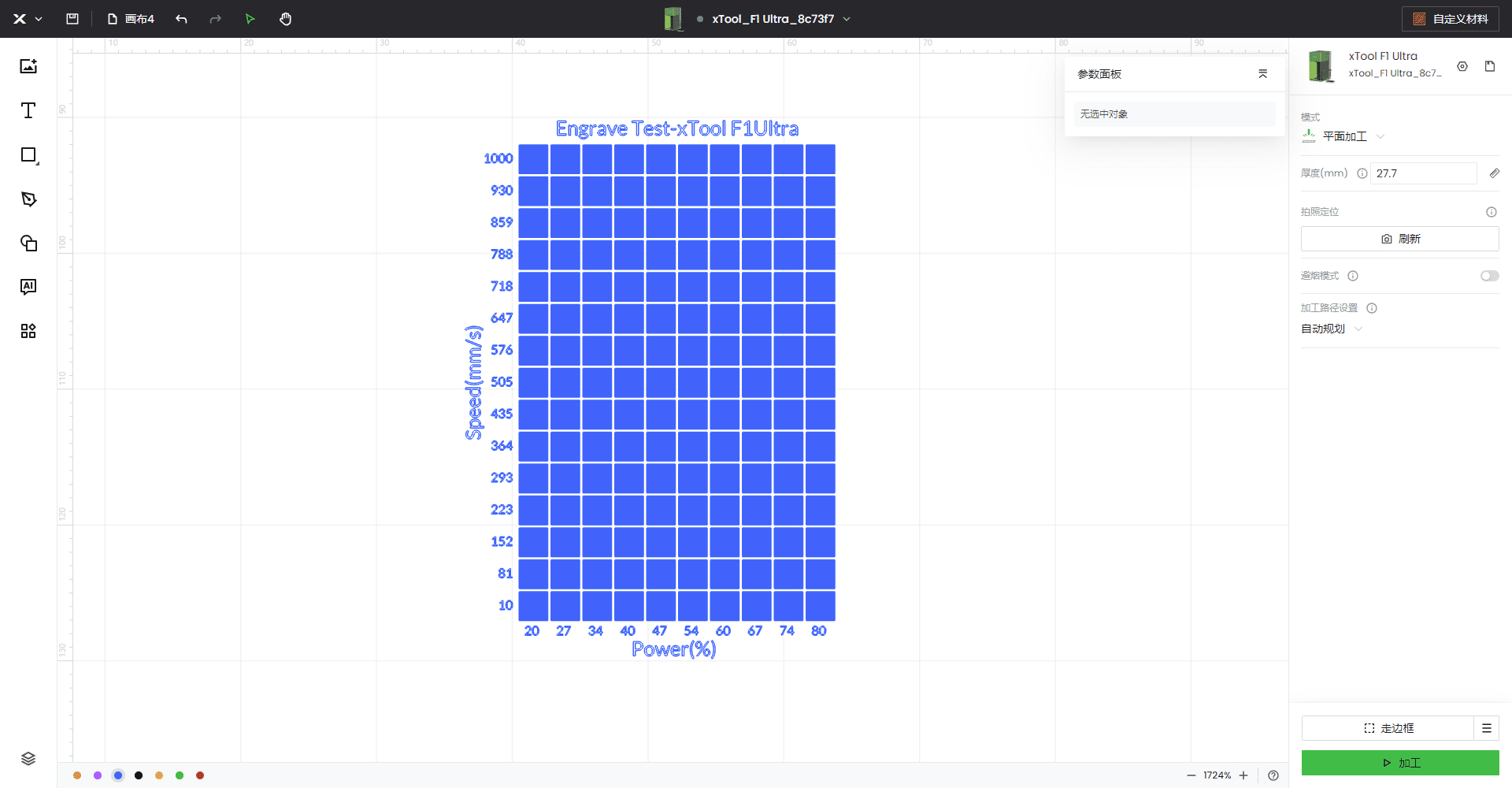Select the second orange layer color dot

[x=159, y=775]
